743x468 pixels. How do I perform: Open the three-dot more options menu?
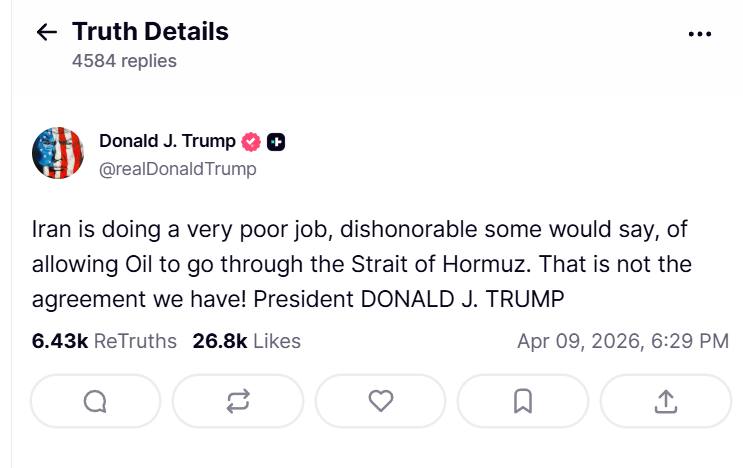click(x=699, y=33)
